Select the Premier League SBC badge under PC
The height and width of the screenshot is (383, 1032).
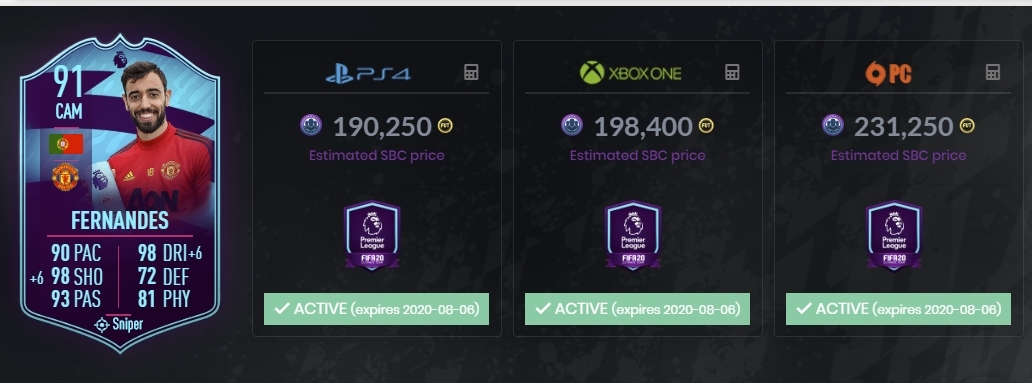pos(894,236)
